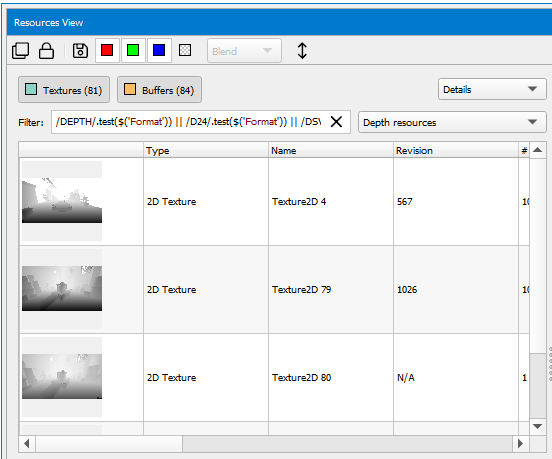Click the save resource disk icon

click(x=80, y=51)
